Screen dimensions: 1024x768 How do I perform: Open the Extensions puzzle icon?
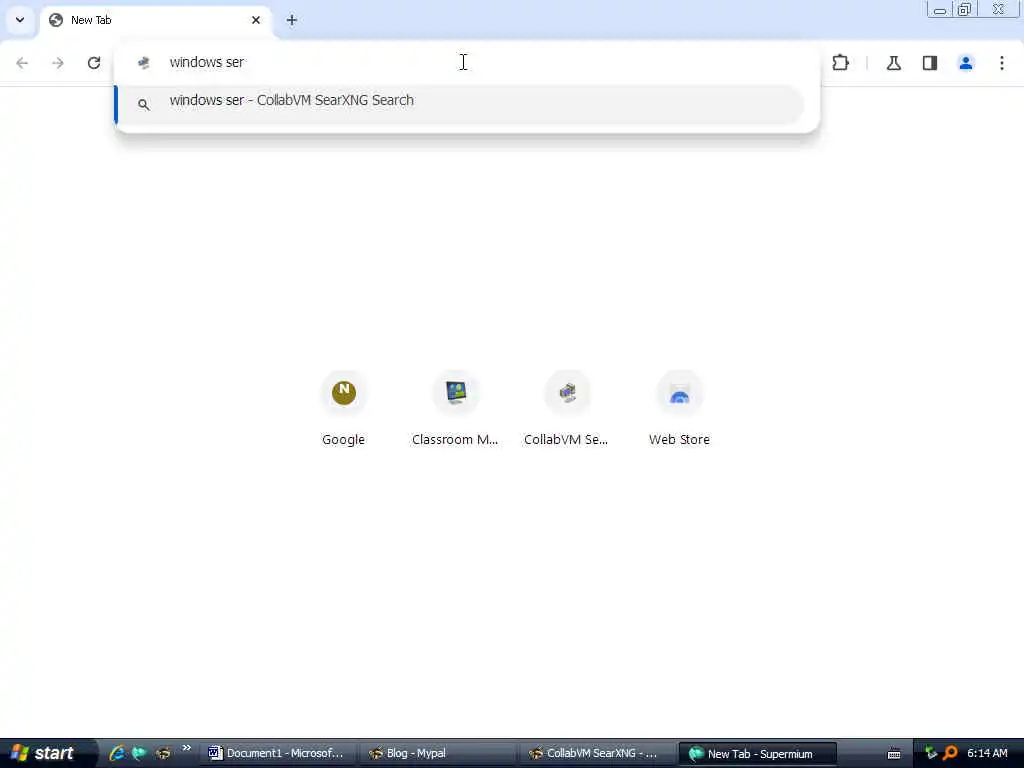coord(840,63)
